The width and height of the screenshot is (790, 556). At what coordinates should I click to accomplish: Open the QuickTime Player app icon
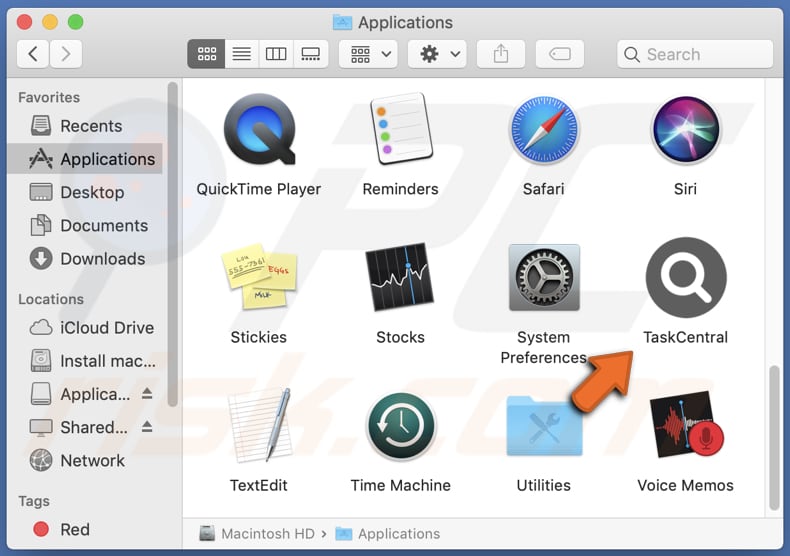259,130
